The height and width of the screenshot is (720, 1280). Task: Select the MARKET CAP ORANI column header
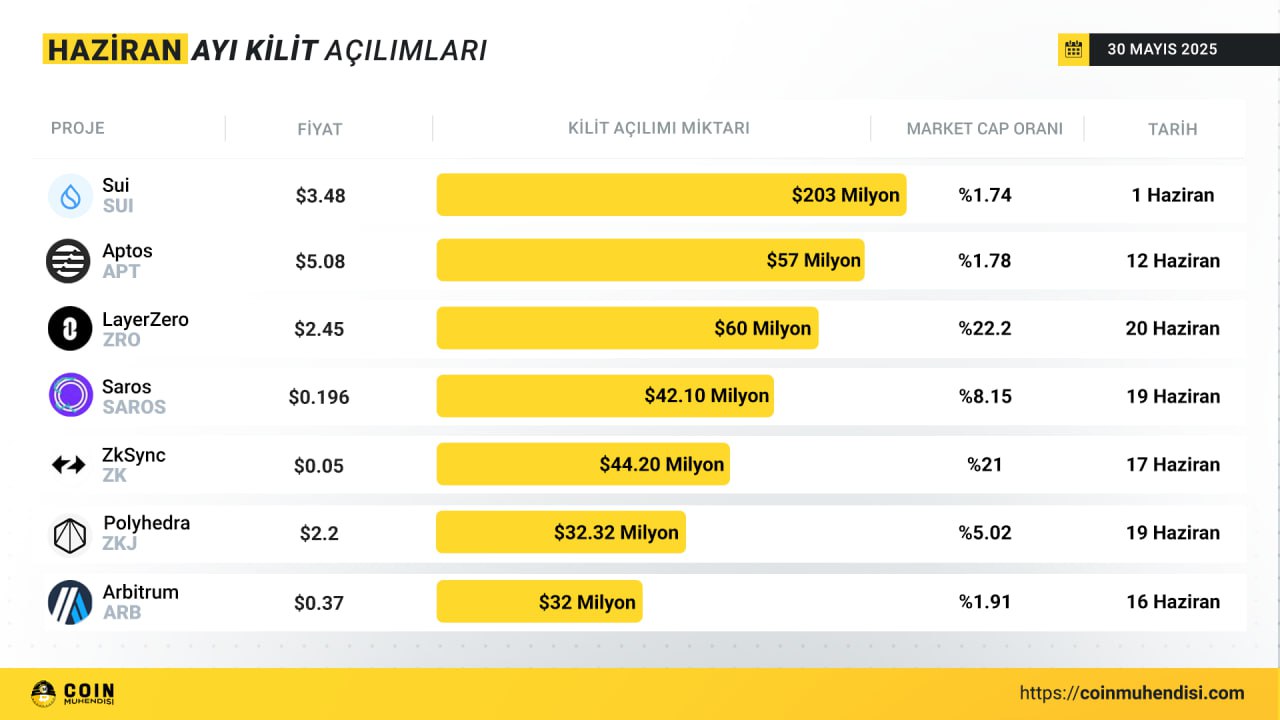click(984, 129)
